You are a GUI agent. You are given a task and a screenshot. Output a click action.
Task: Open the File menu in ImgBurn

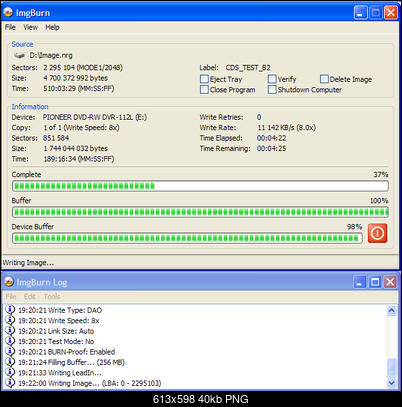tap(10, 27)
